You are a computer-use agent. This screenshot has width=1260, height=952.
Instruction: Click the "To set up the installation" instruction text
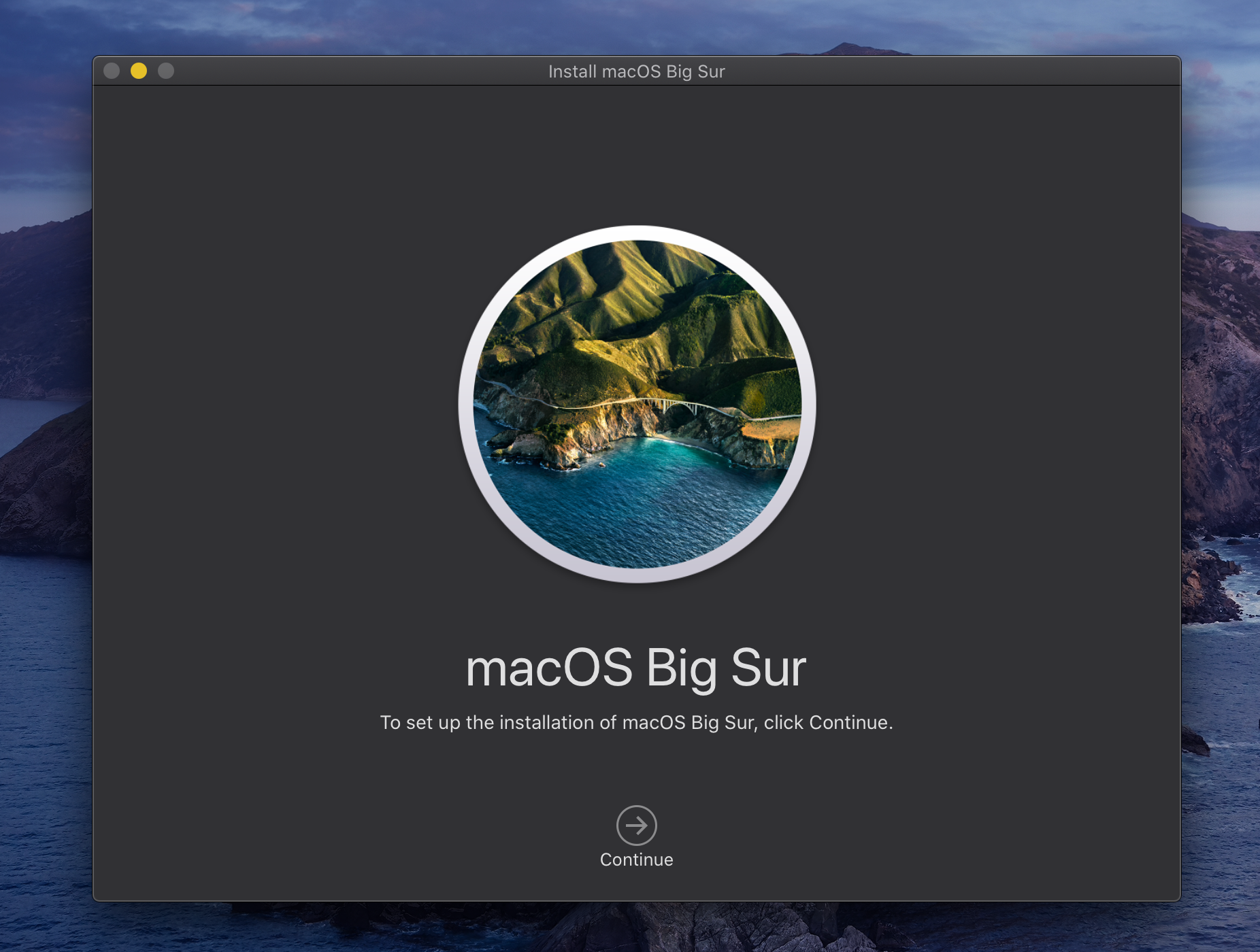[x=636, y=722]
